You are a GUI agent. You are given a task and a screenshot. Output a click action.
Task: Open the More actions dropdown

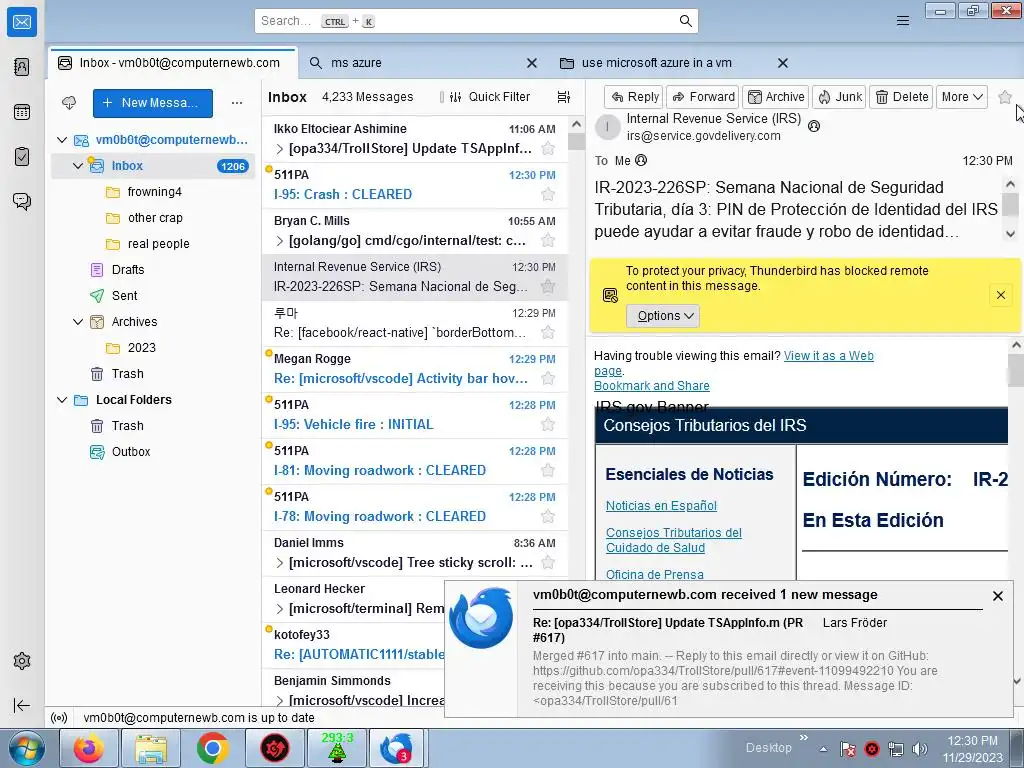point(961,97)
